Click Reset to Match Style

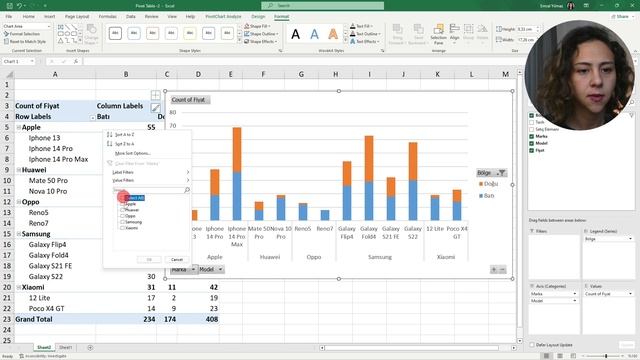pyautogui.click(x=24, y=42)
